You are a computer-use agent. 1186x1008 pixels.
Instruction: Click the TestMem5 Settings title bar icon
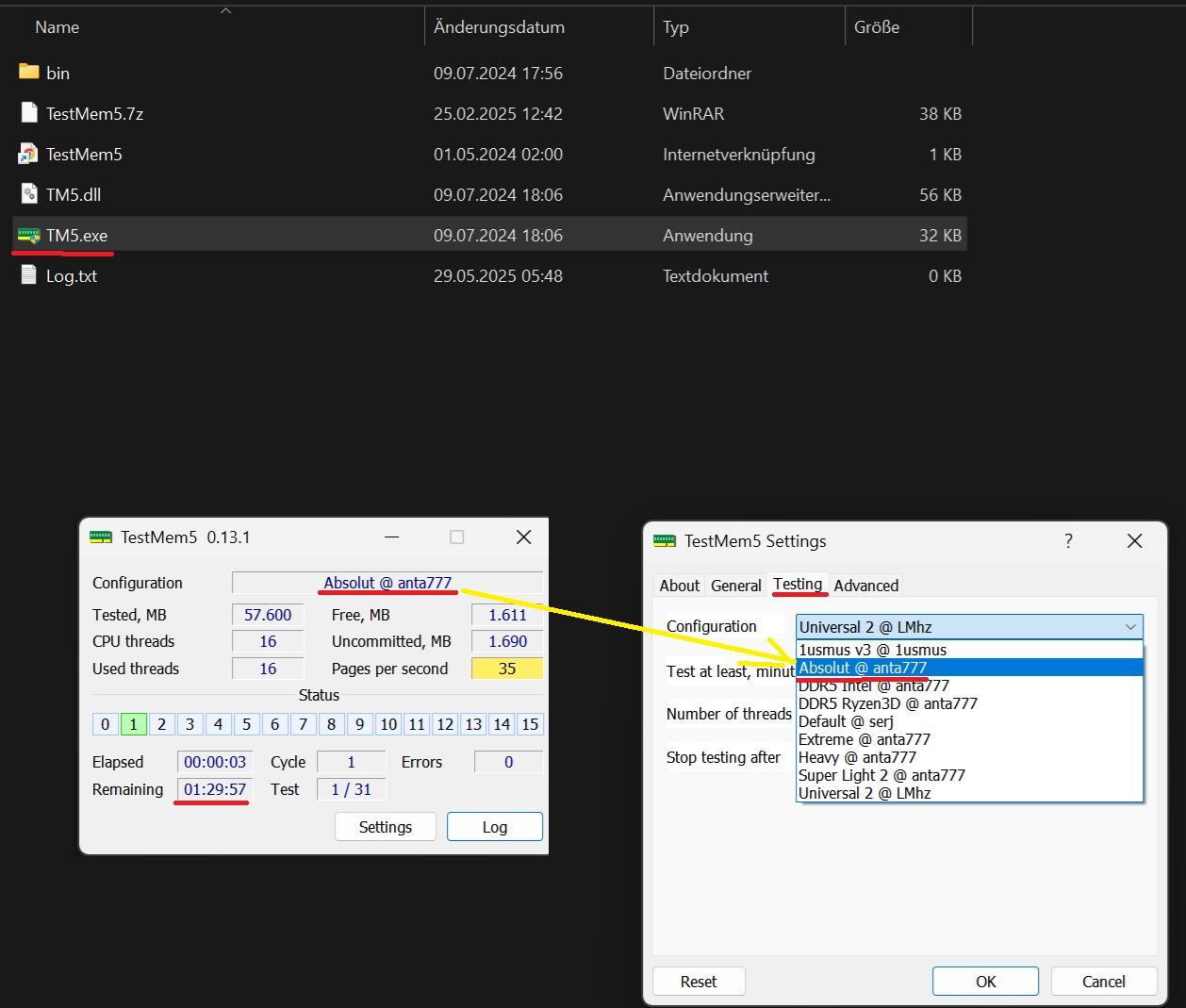665,540
